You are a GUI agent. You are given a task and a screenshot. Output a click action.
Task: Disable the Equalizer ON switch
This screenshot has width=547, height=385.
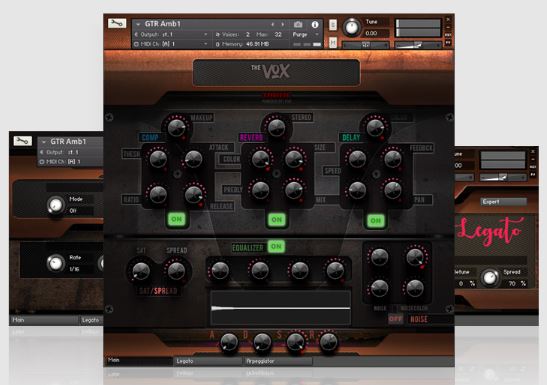[276, 246]
